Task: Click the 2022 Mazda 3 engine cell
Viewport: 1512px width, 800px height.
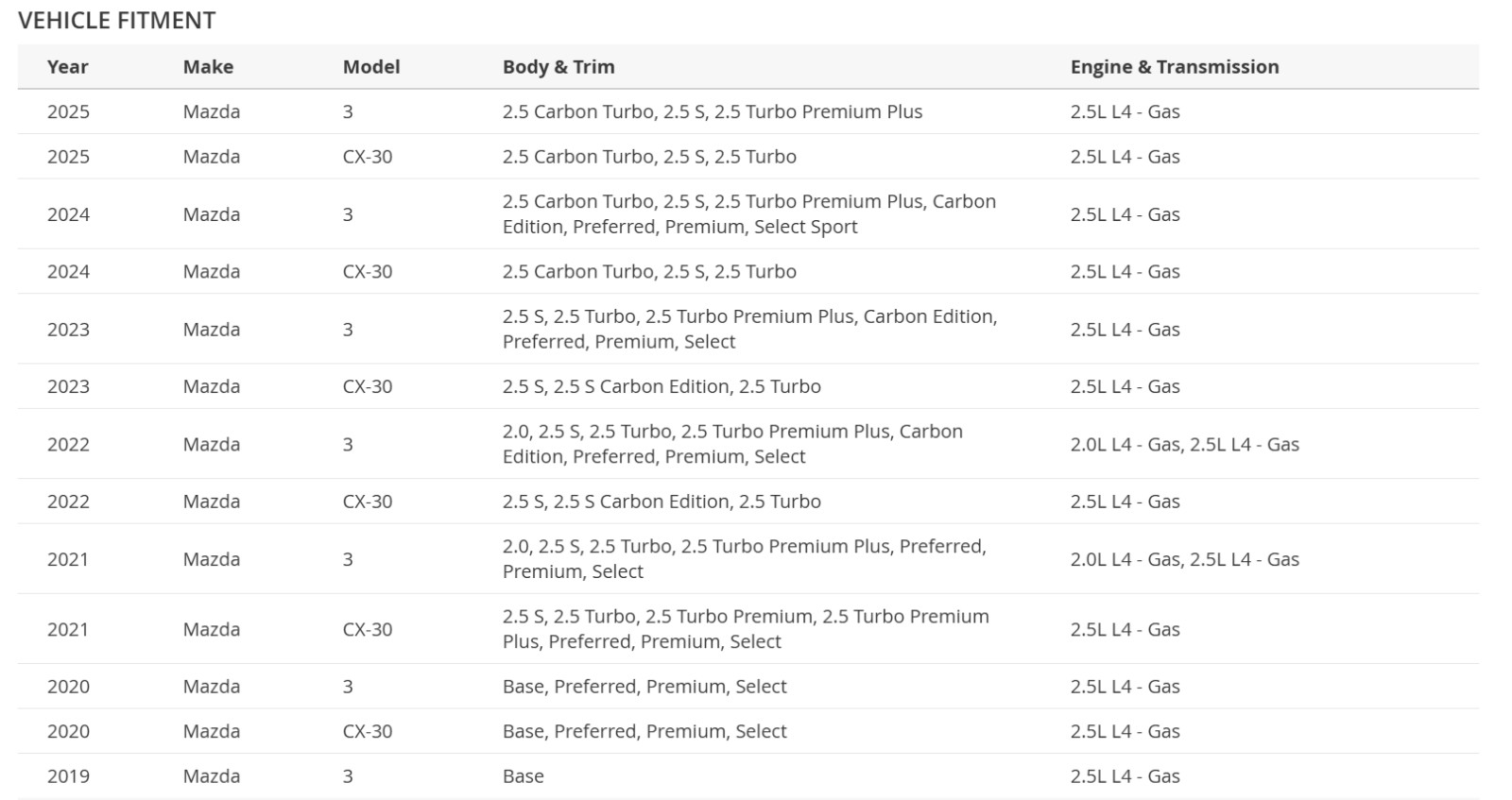Action: 1184,444
